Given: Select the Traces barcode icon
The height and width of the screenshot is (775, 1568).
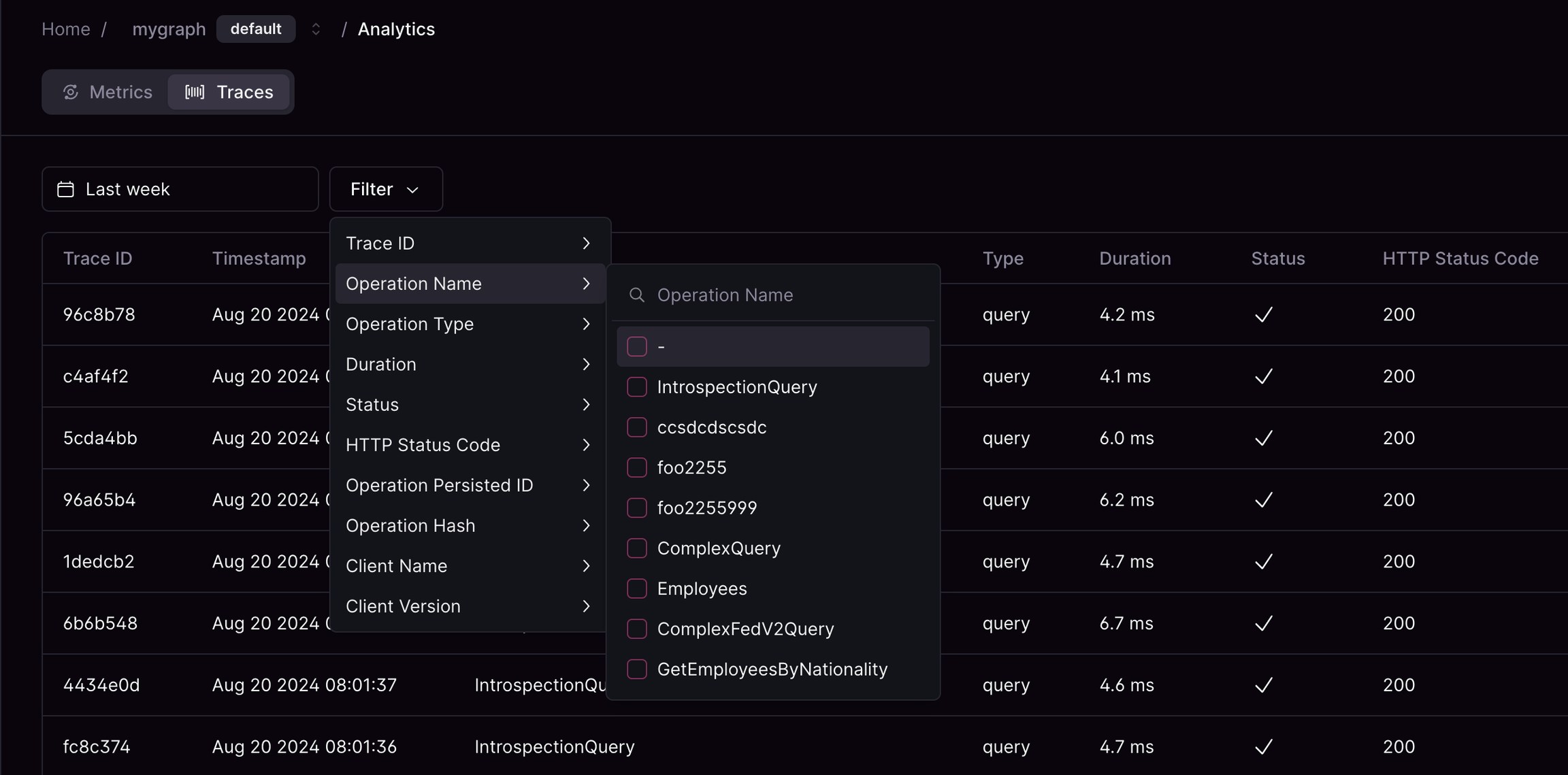Looking at the screenshot, I should click(195, 92).
